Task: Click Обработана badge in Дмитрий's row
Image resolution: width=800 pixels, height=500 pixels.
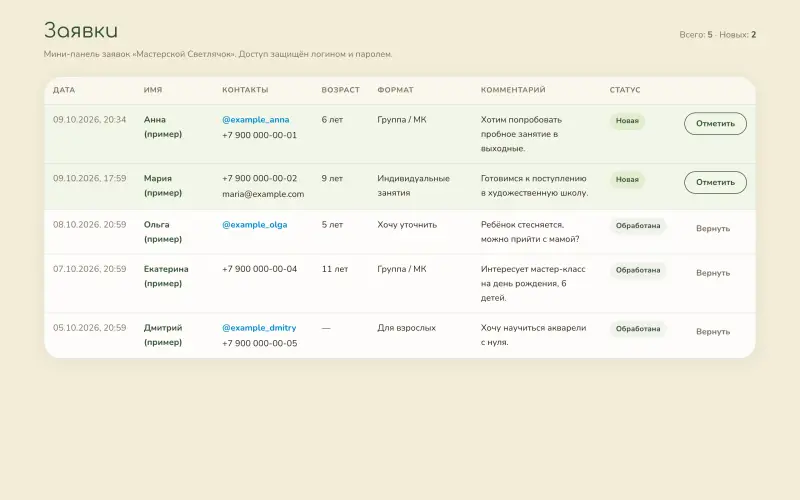Action: click(x=638, y=329)
